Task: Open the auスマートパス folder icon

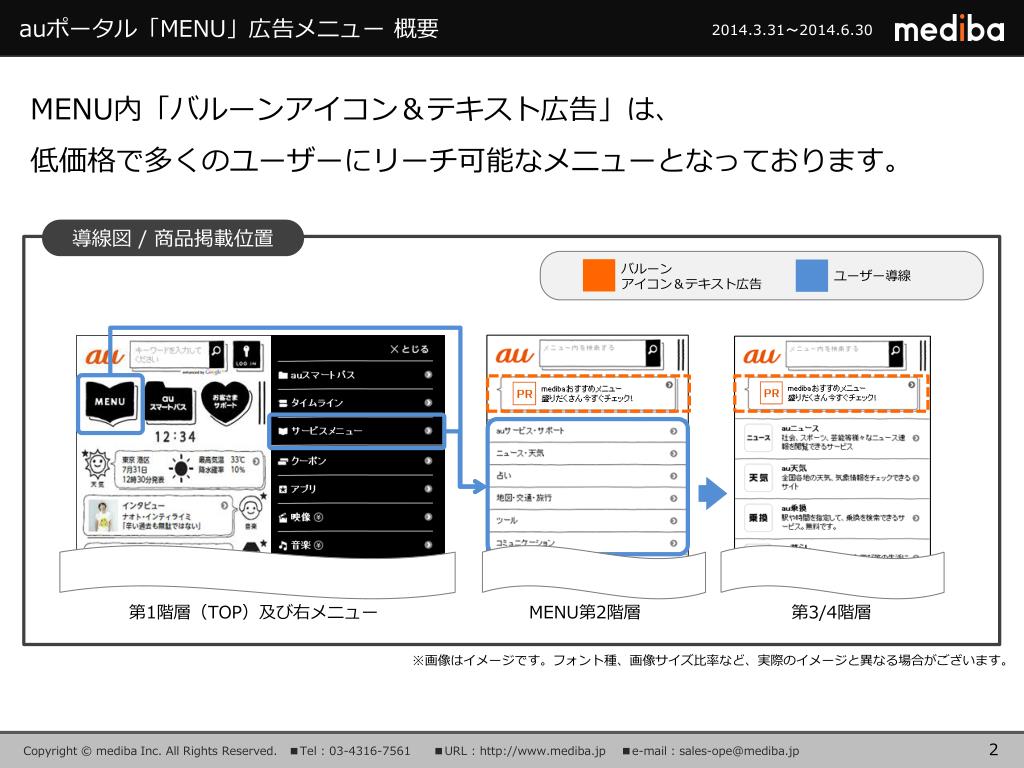Action: [170, 401]
